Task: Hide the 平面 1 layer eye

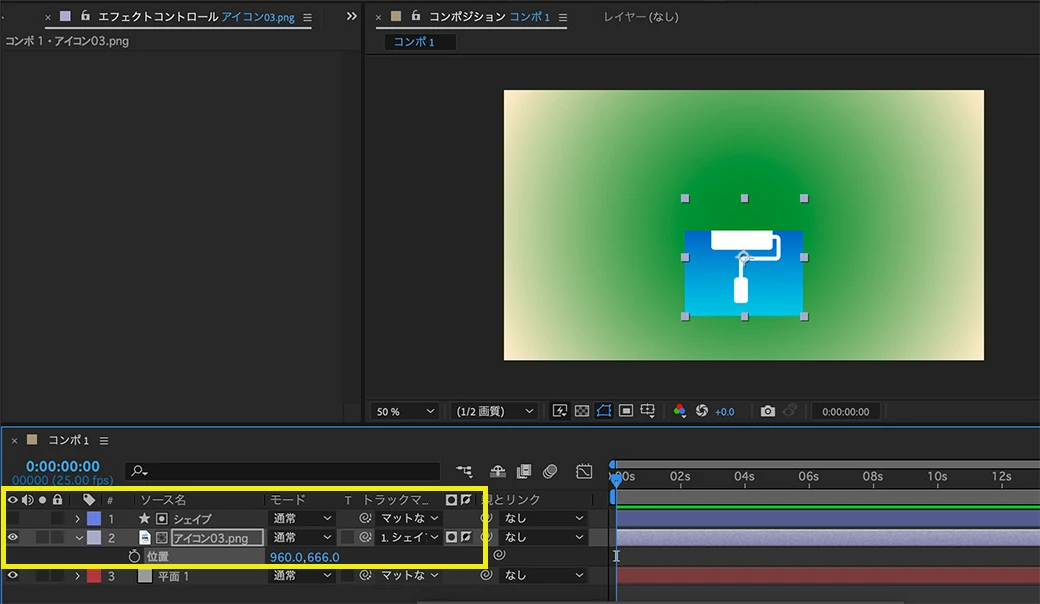Action: (13, 575)
